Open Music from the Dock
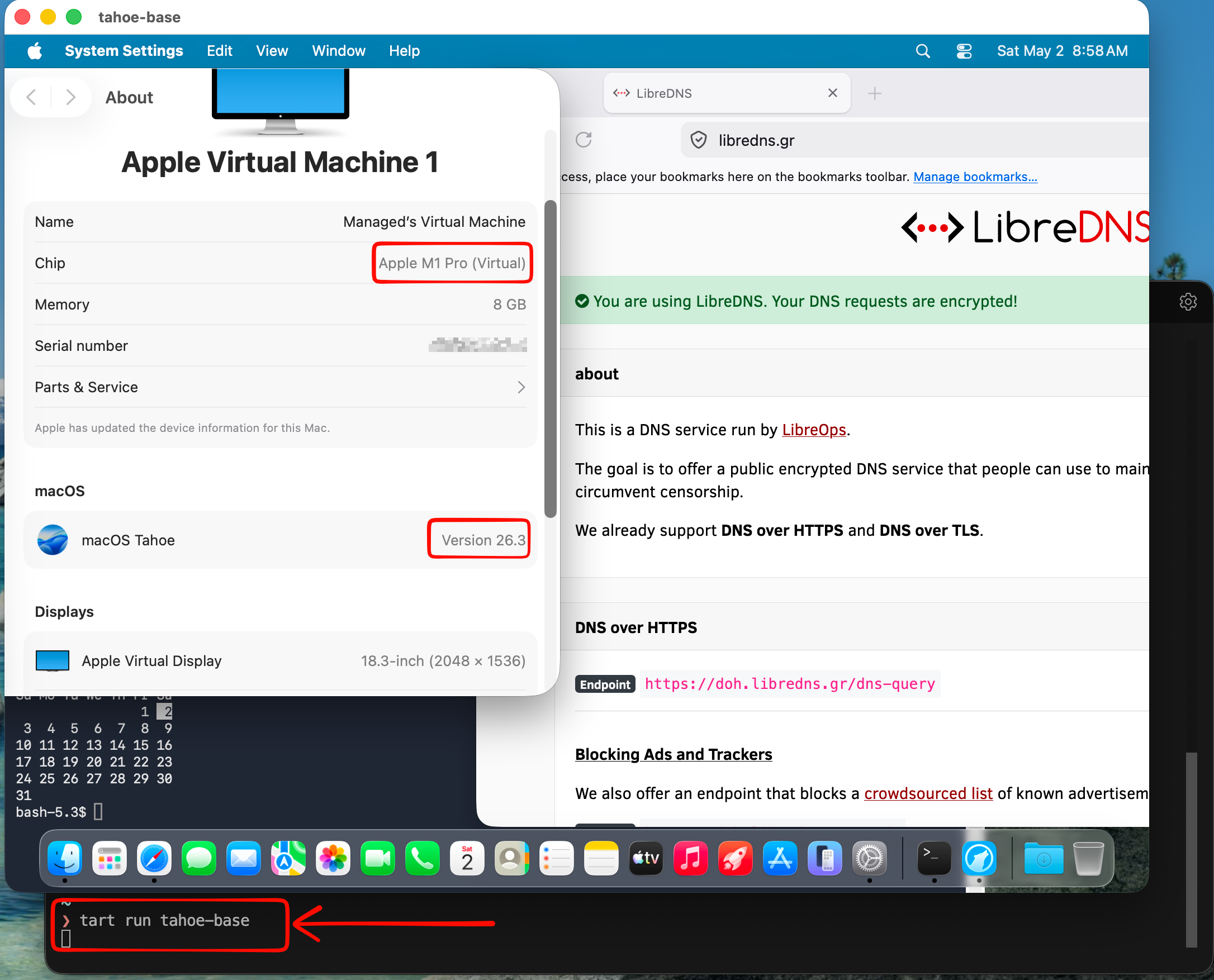This screenshot has height=980, width=1214. (691, 859)
